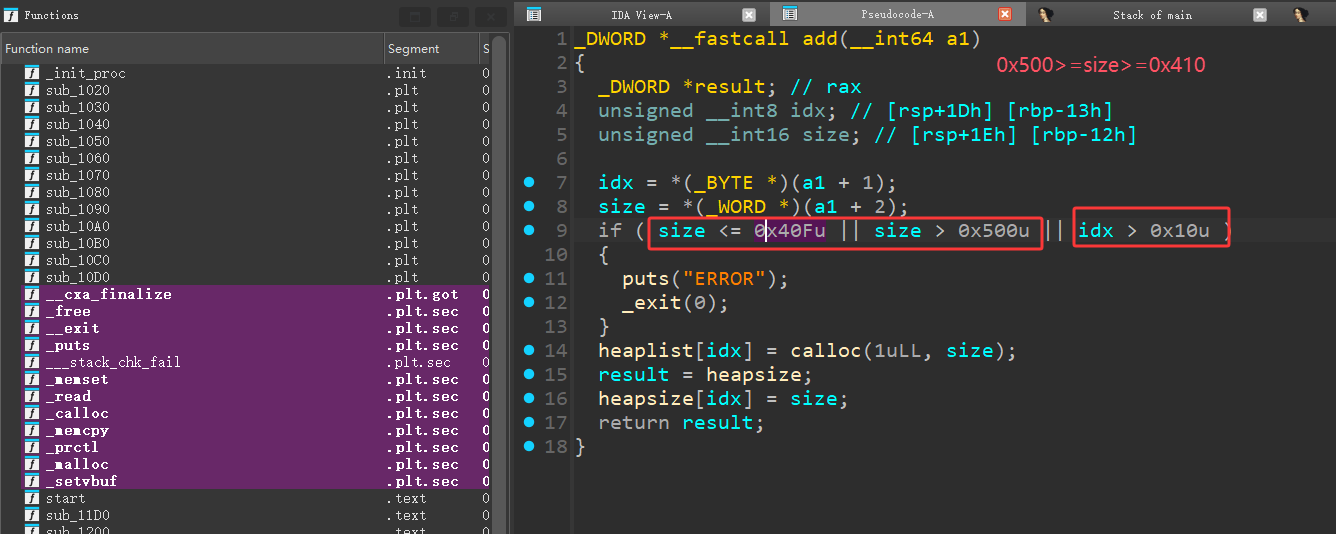Click the 0x40Fu constant on line 9

click(x=790, y=231)
